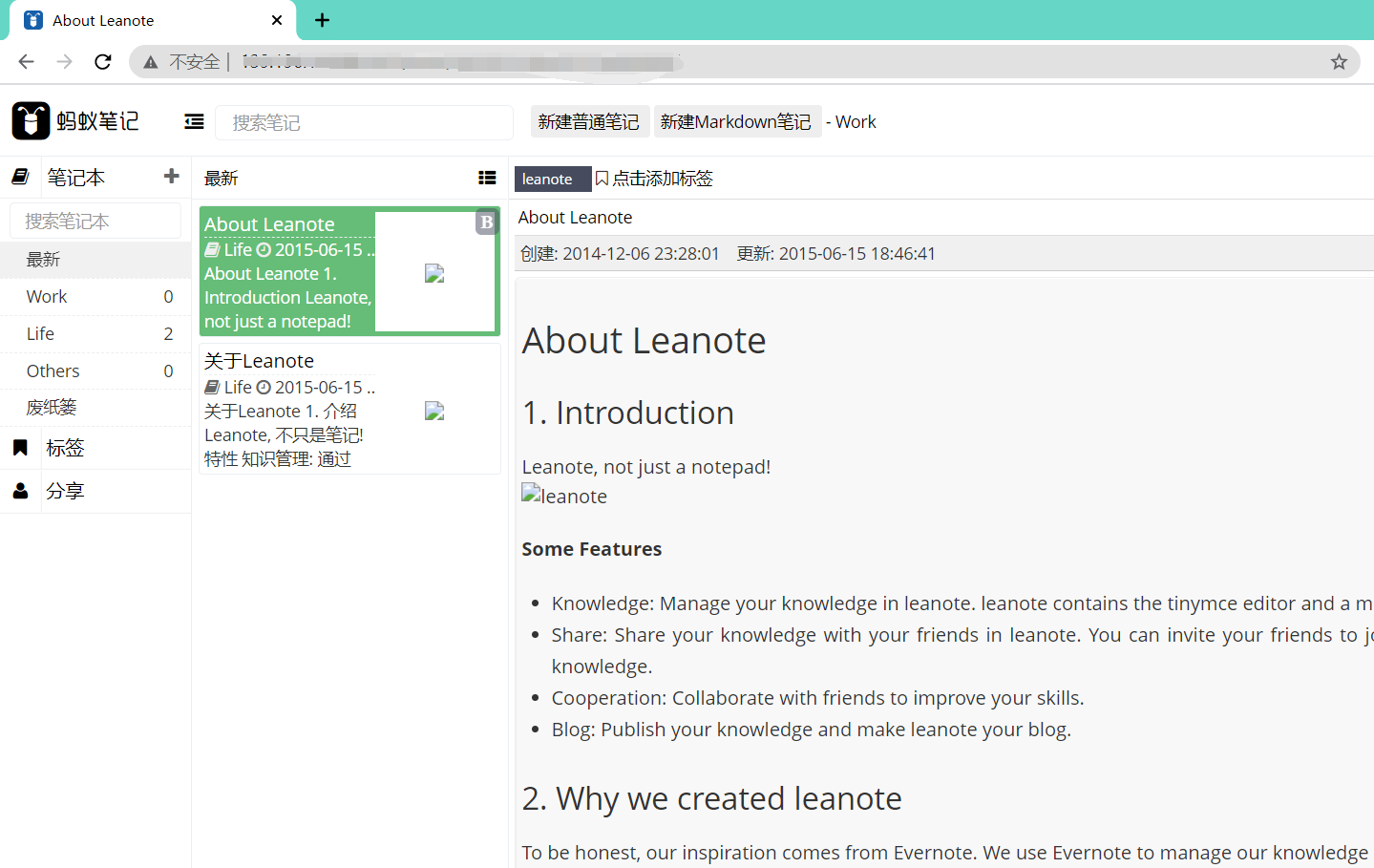Select the About Leanote note card

(x=349, y=271)
